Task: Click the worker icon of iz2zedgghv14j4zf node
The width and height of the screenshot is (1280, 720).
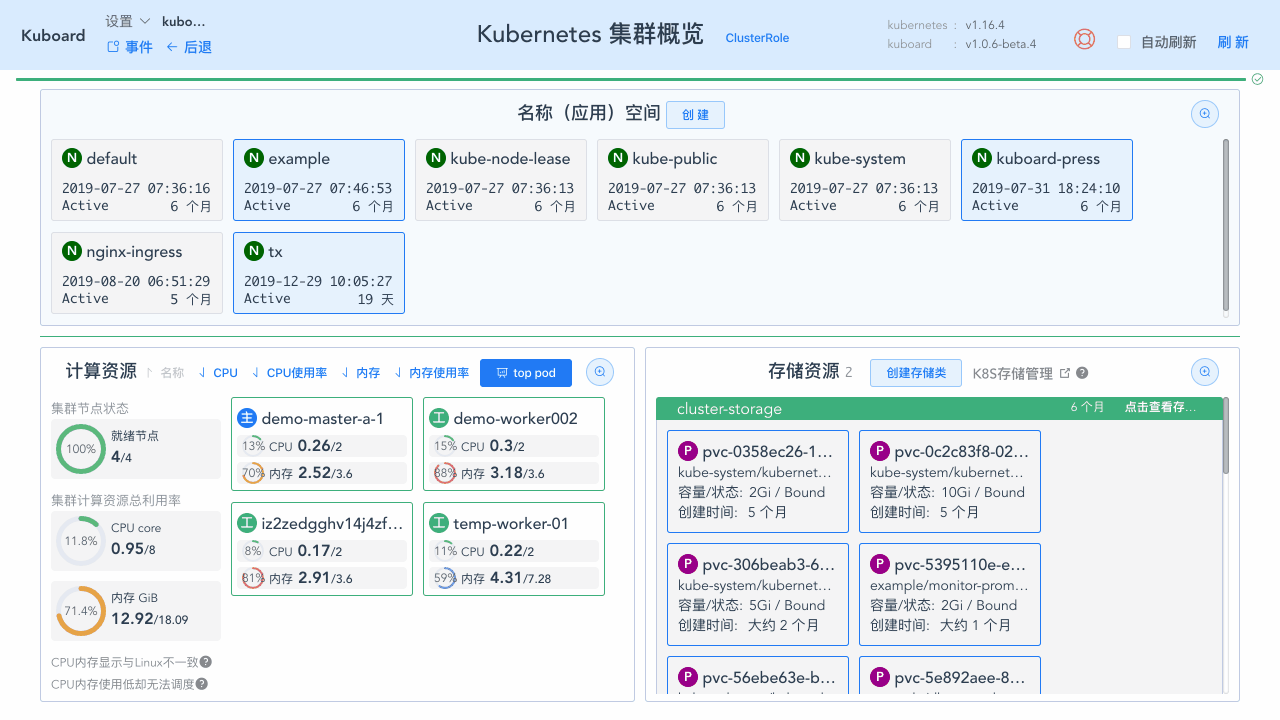Action: click(247, 523)
